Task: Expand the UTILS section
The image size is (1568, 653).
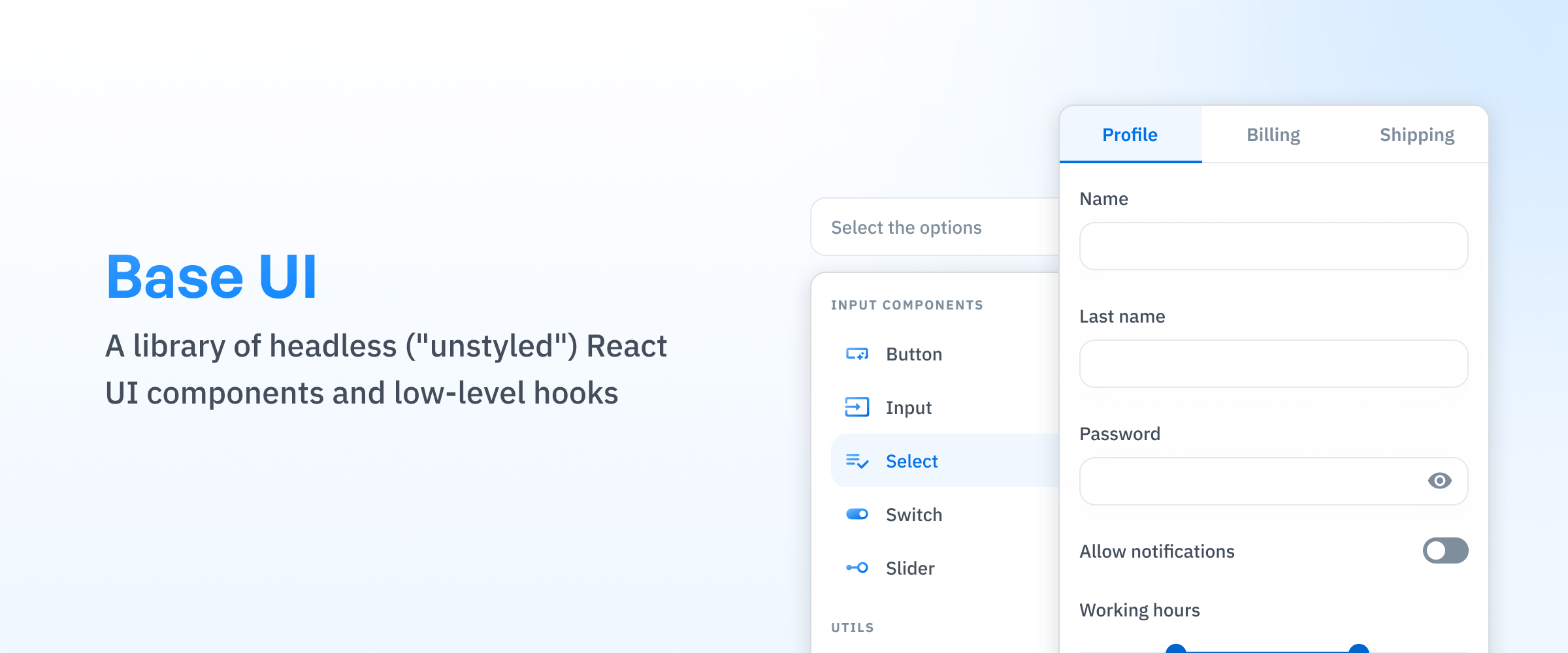Action: pos(852,627)
